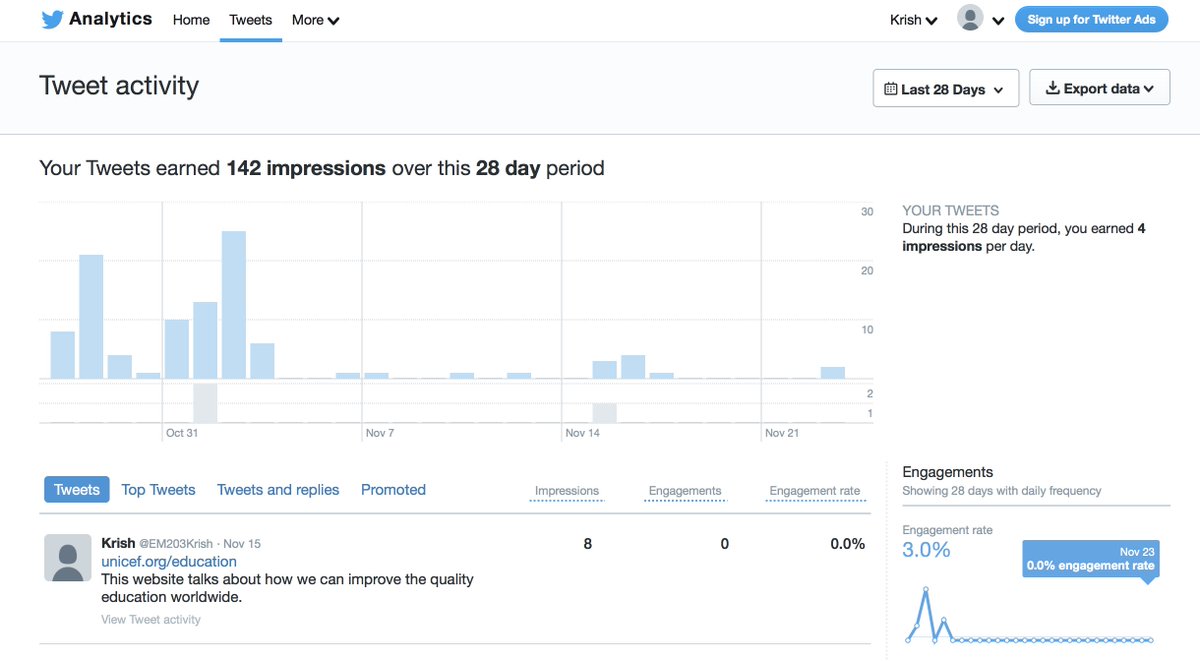Click Sign up for Twitter Ads
Screen dimensions: 1200x661
click(x=1091, y=19)
